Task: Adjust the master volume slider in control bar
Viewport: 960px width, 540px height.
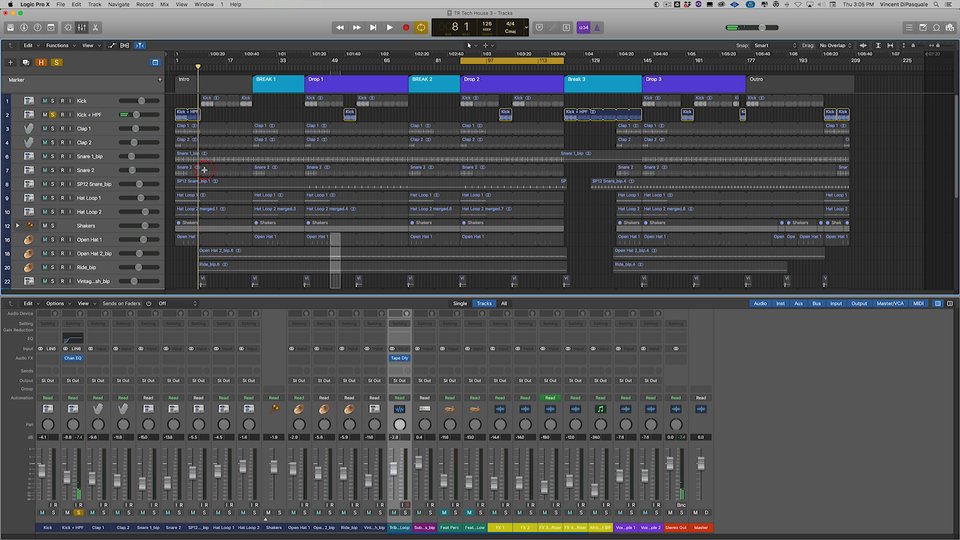Action: (x=752, y=28)
